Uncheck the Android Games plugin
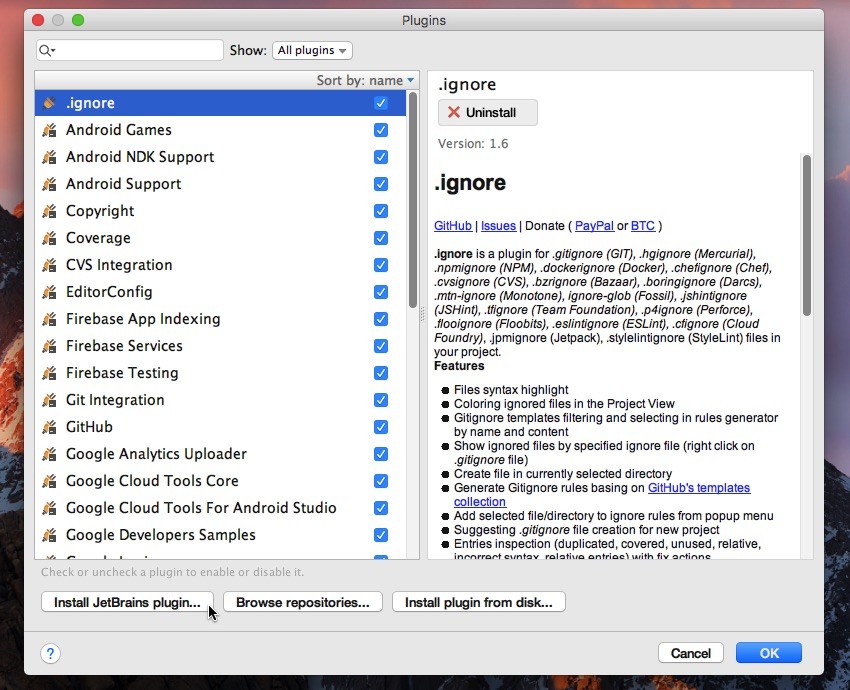 pyautogui.click(x=381, y=130)
